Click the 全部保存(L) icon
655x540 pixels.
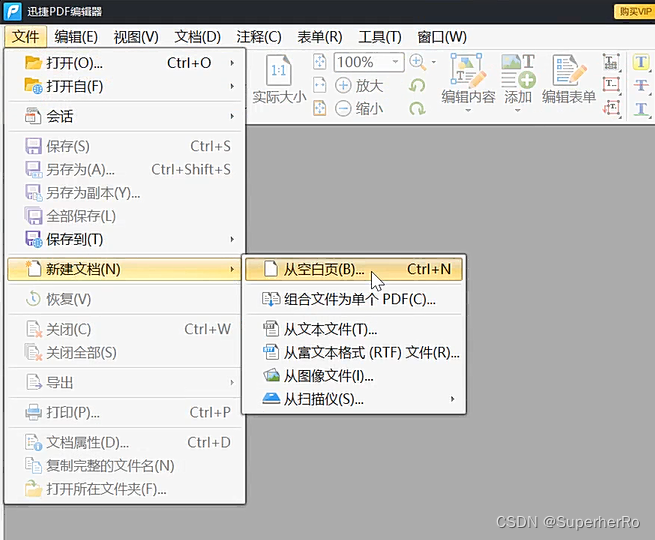tap(33, 216)
